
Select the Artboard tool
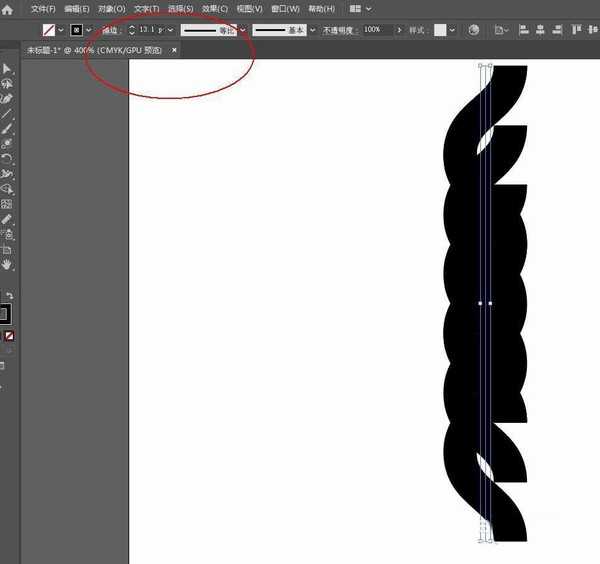pyautogui.click(x=6, y=250)
